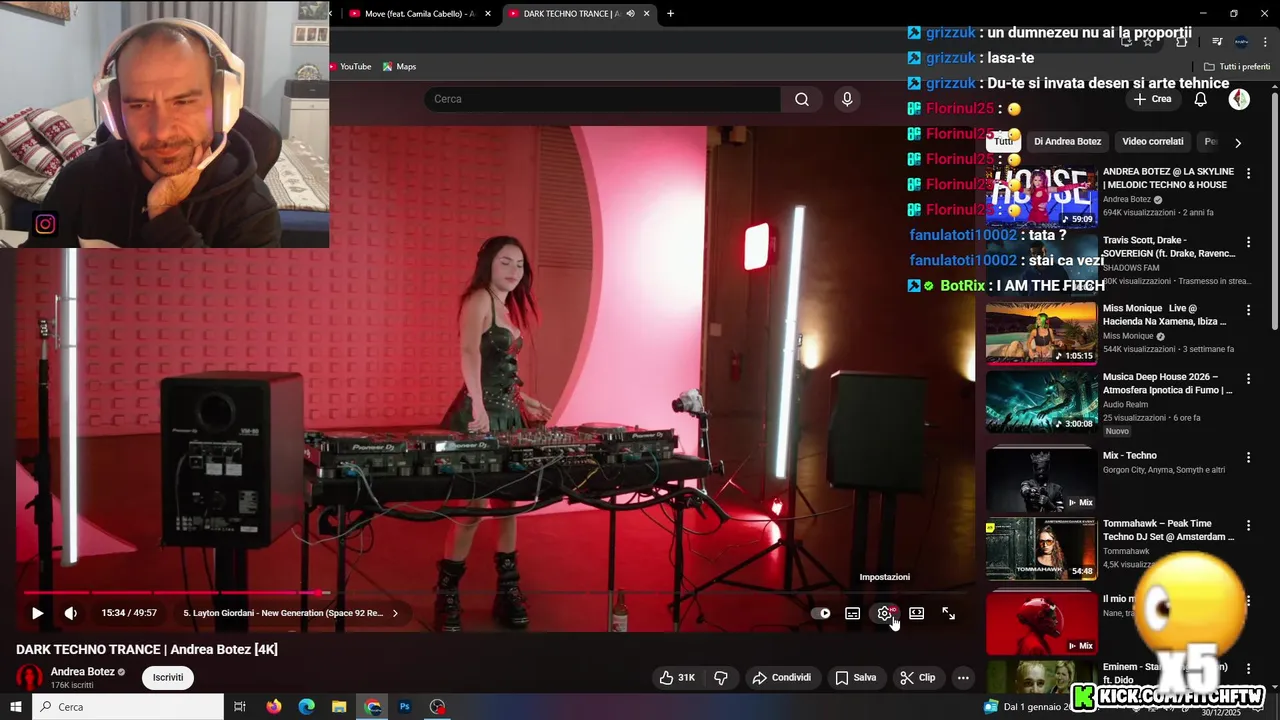Open Mix - Techno playlist thumbnail

pyautogui.click(x=1041, y=479)
